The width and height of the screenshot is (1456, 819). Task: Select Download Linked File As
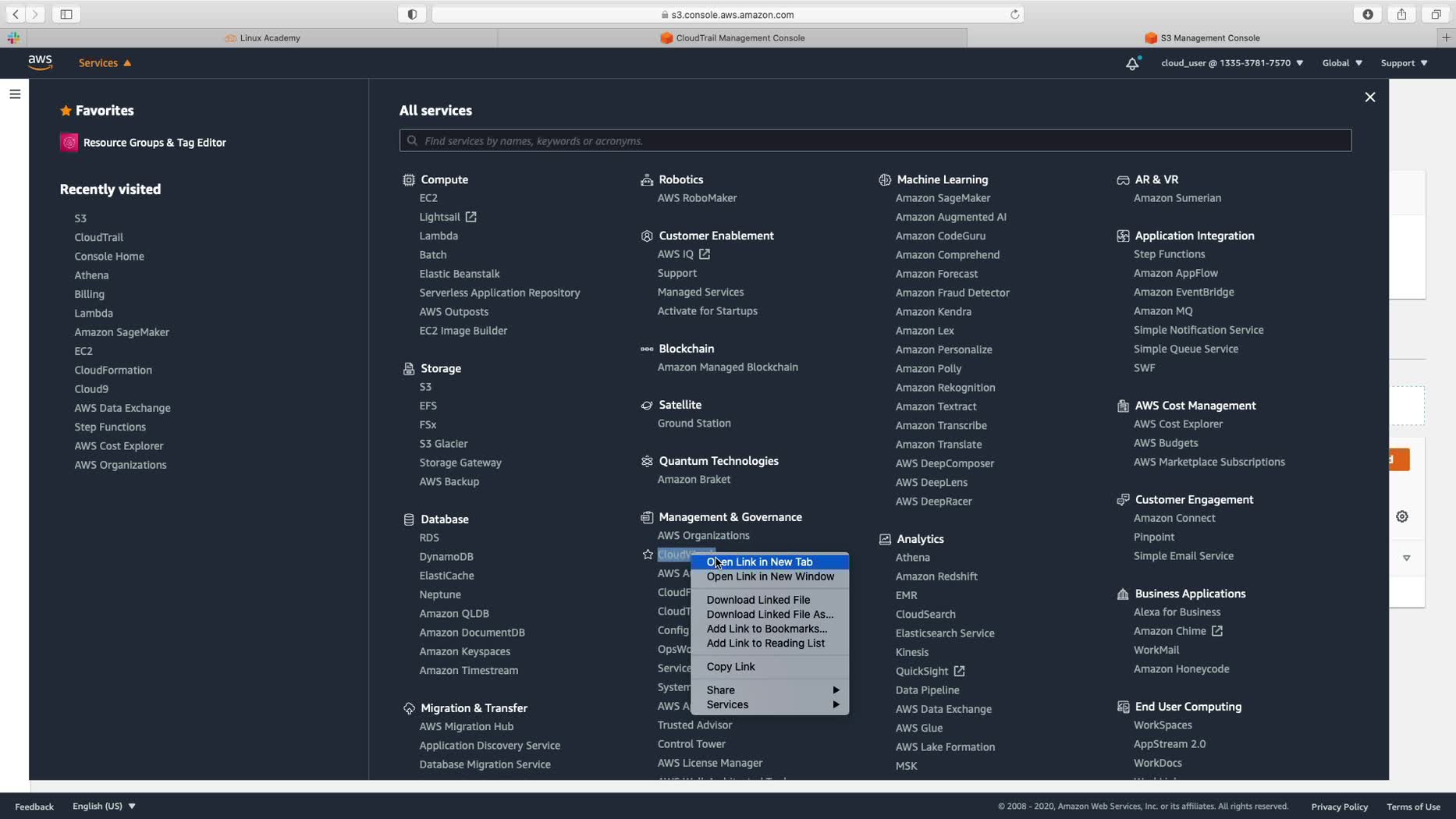(770, 615)
